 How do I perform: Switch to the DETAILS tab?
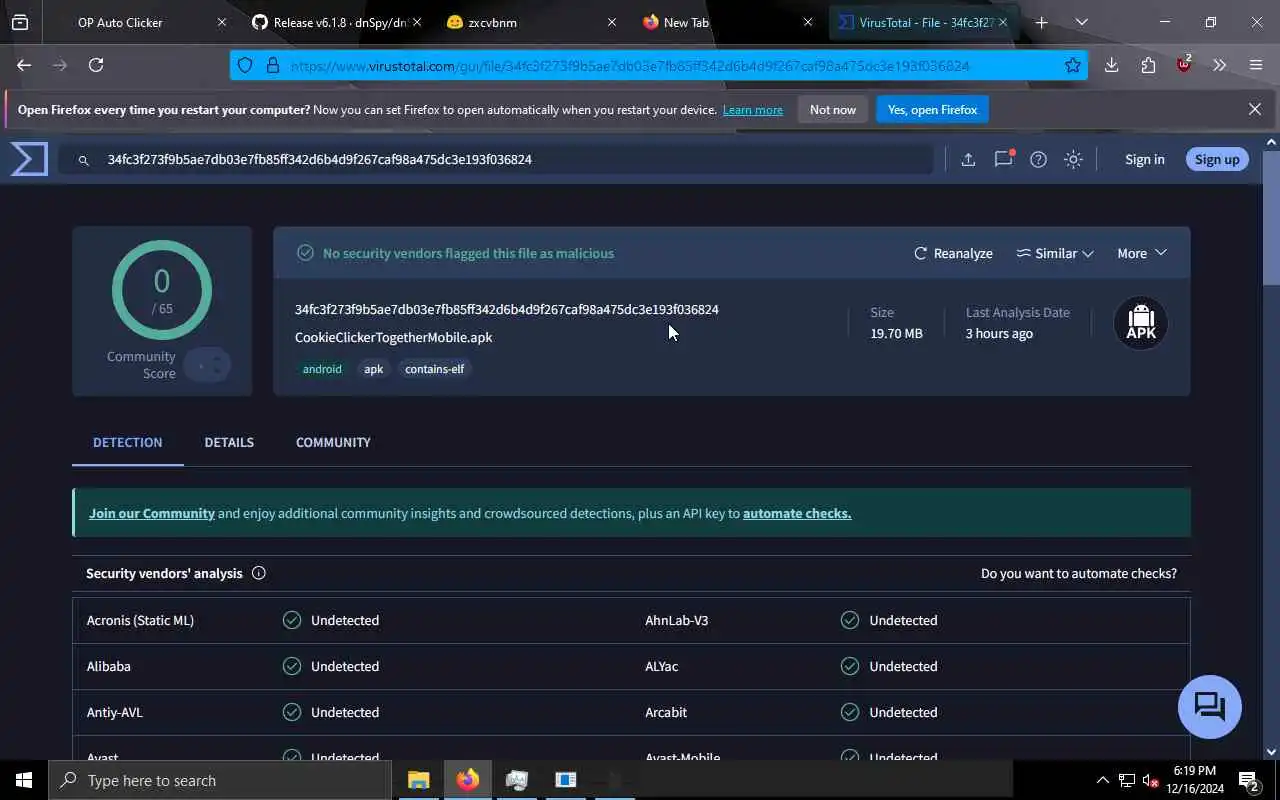point(229,442)
